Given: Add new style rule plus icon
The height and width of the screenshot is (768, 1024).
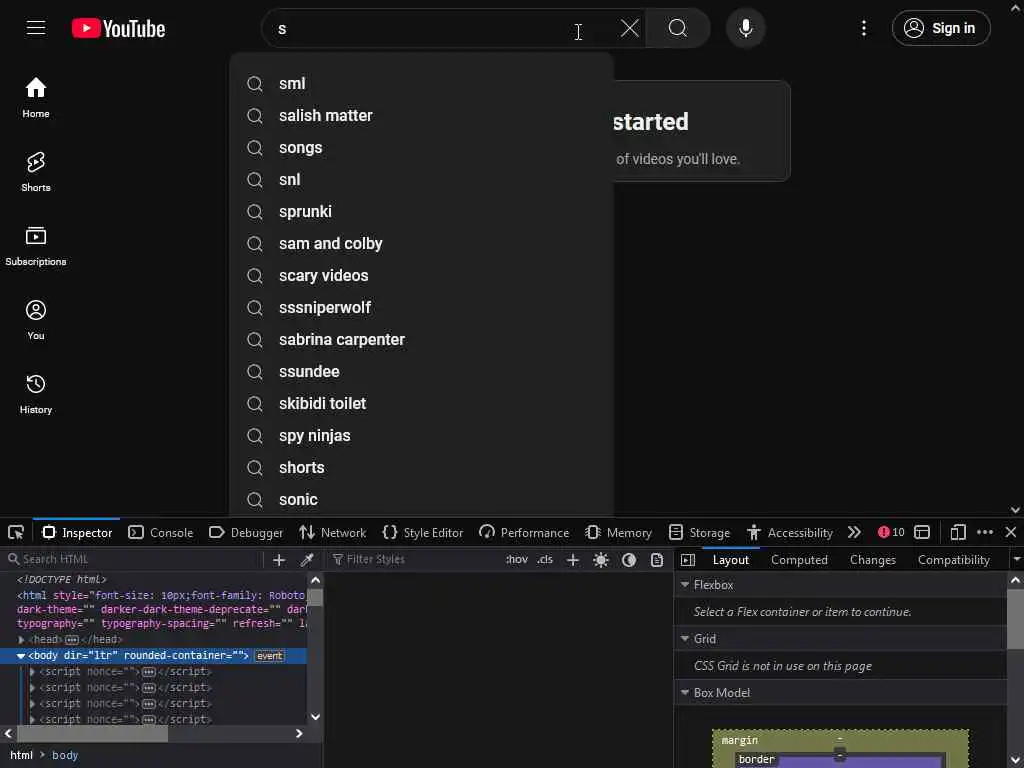Looking at the screenshot, I should (x=573, y=560).
